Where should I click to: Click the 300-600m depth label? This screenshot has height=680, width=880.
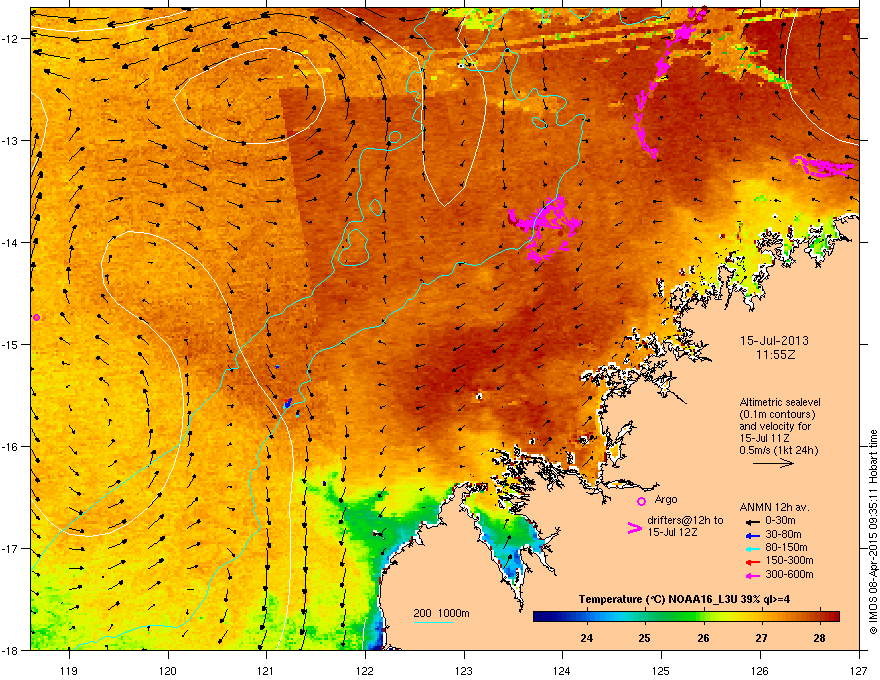point(789,575)
